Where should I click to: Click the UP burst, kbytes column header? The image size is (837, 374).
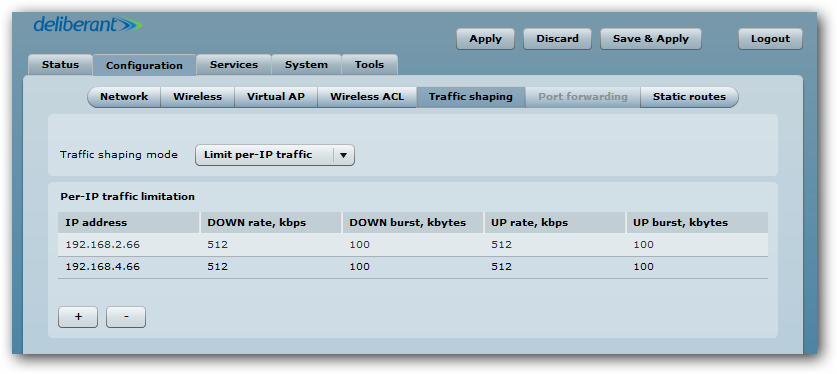[697, 222]
